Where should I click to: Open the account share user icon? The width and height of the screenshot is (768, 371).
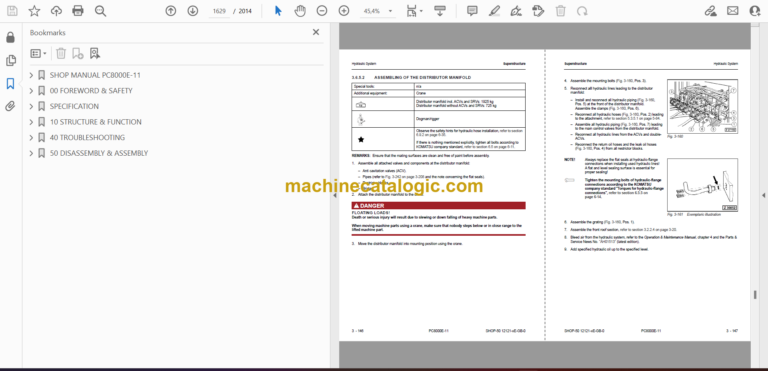pos(755,11)
